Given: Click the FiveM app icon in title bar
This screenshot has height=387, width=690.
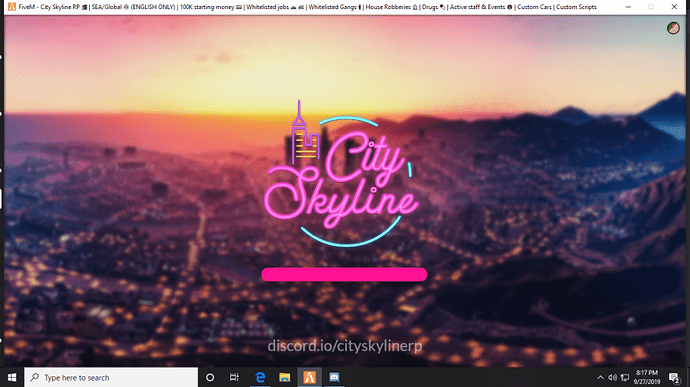Looking at the screenshot, I should [12, 7].
